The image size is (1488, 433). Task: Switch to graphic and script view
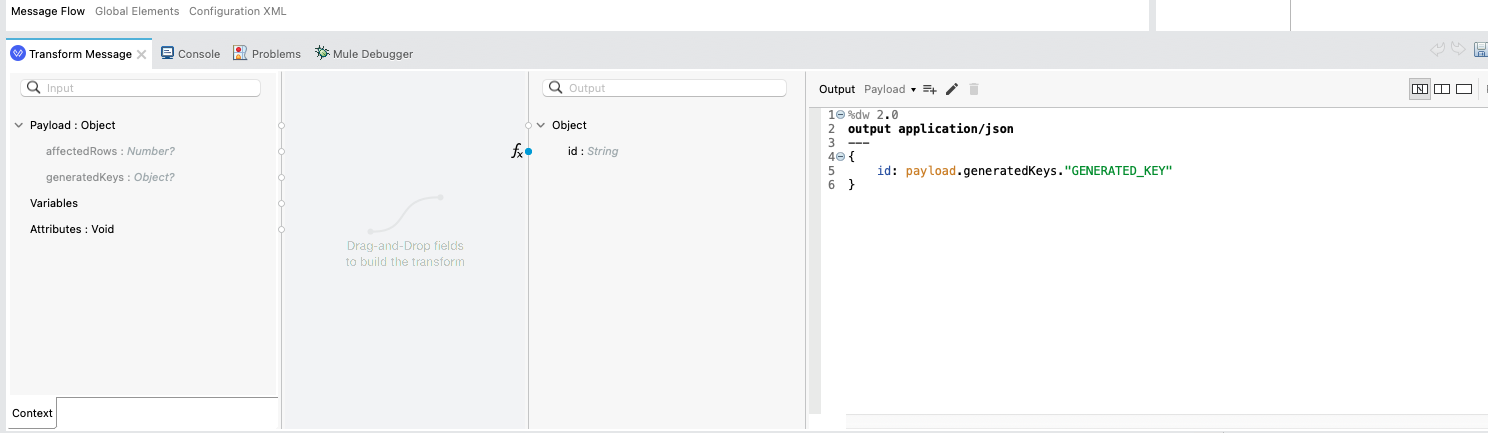tap(1419, 89)
